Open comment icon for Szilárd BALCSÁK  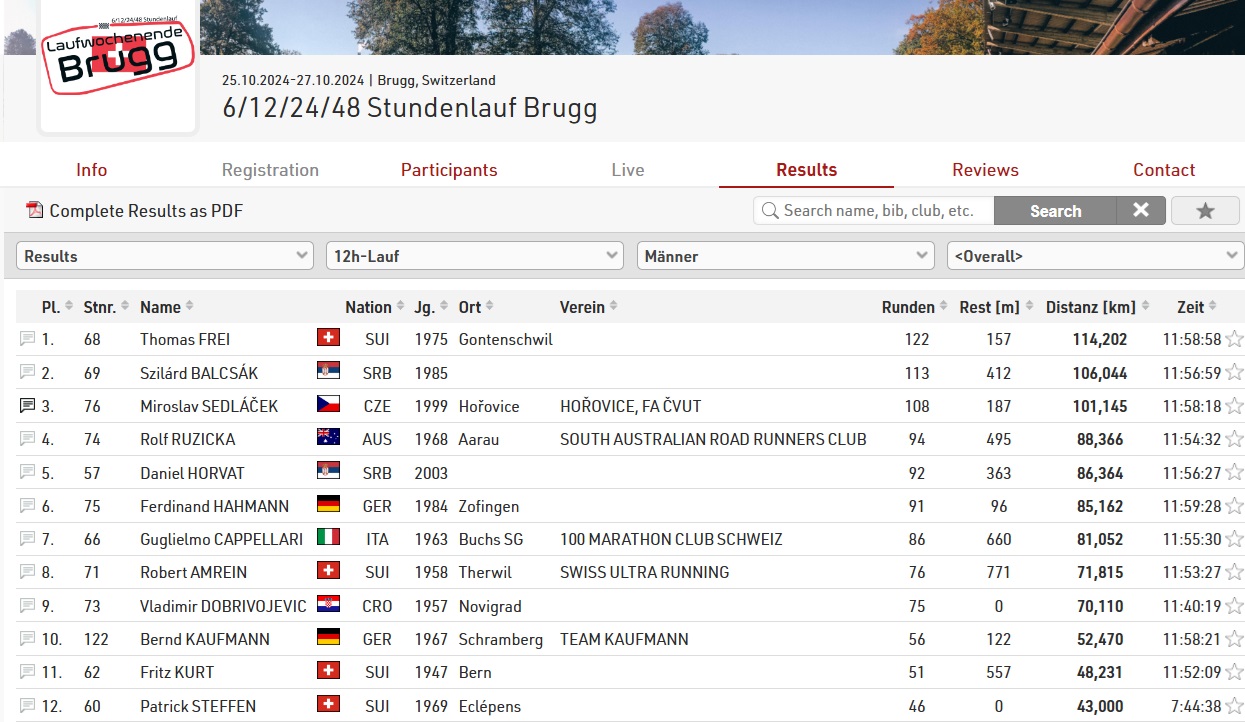27,372
